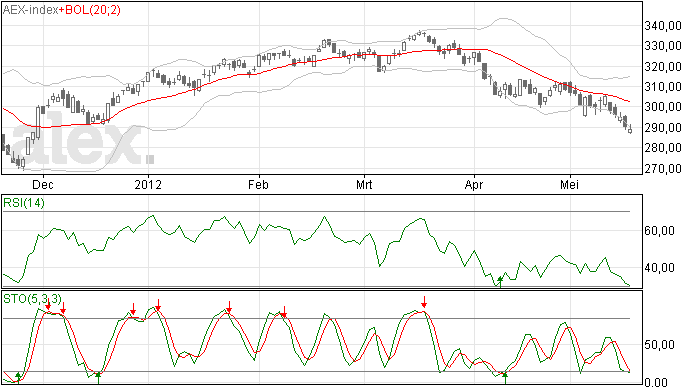The width and height of the screenshot is (690, 387).
Task: Click the 290,00 price axis label
Action: pos(663,128)
